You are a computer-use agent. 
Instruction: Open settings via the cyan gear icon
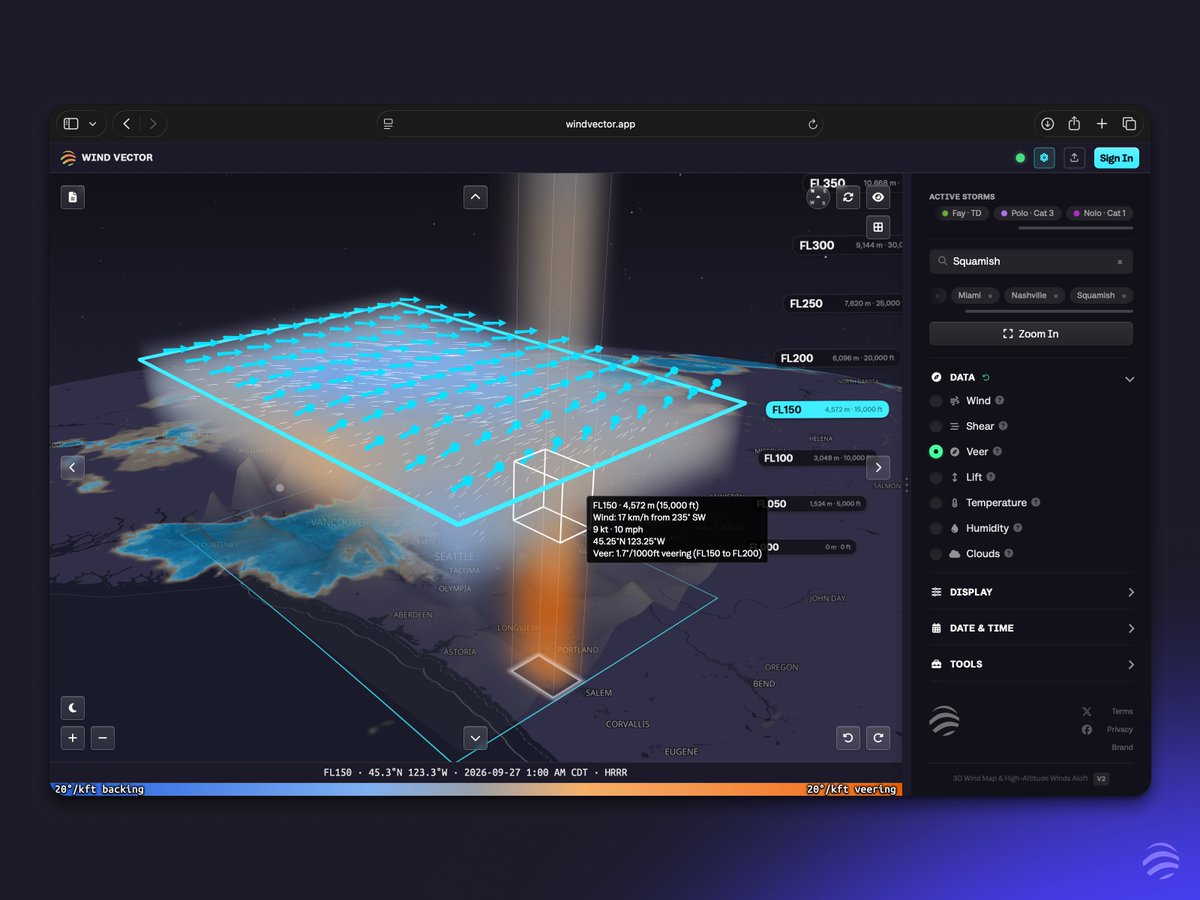coord(1044,158)
